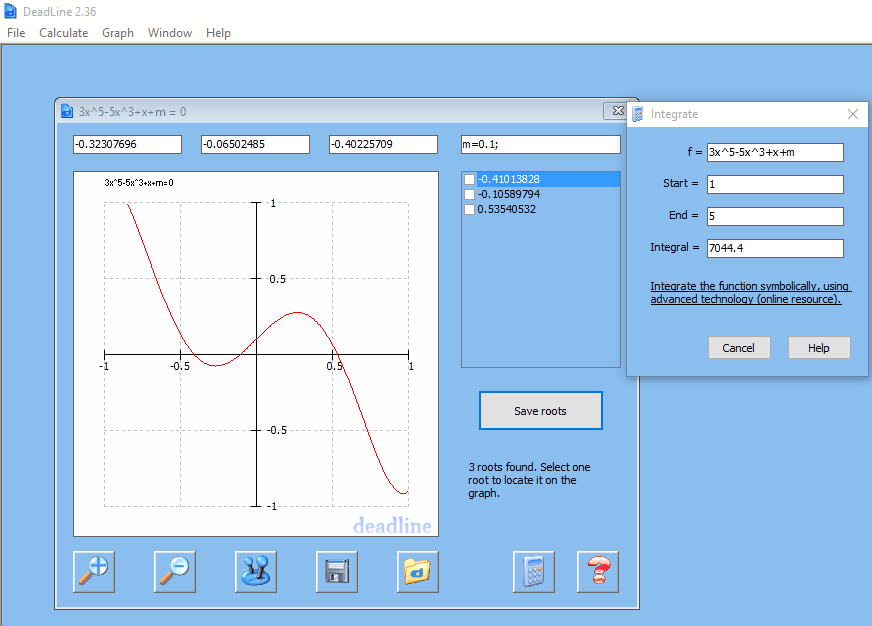The image size is (872, 626).
Task: Click the graph title 3x^5-5x^3+x+m=0
Action: [139, 182]
